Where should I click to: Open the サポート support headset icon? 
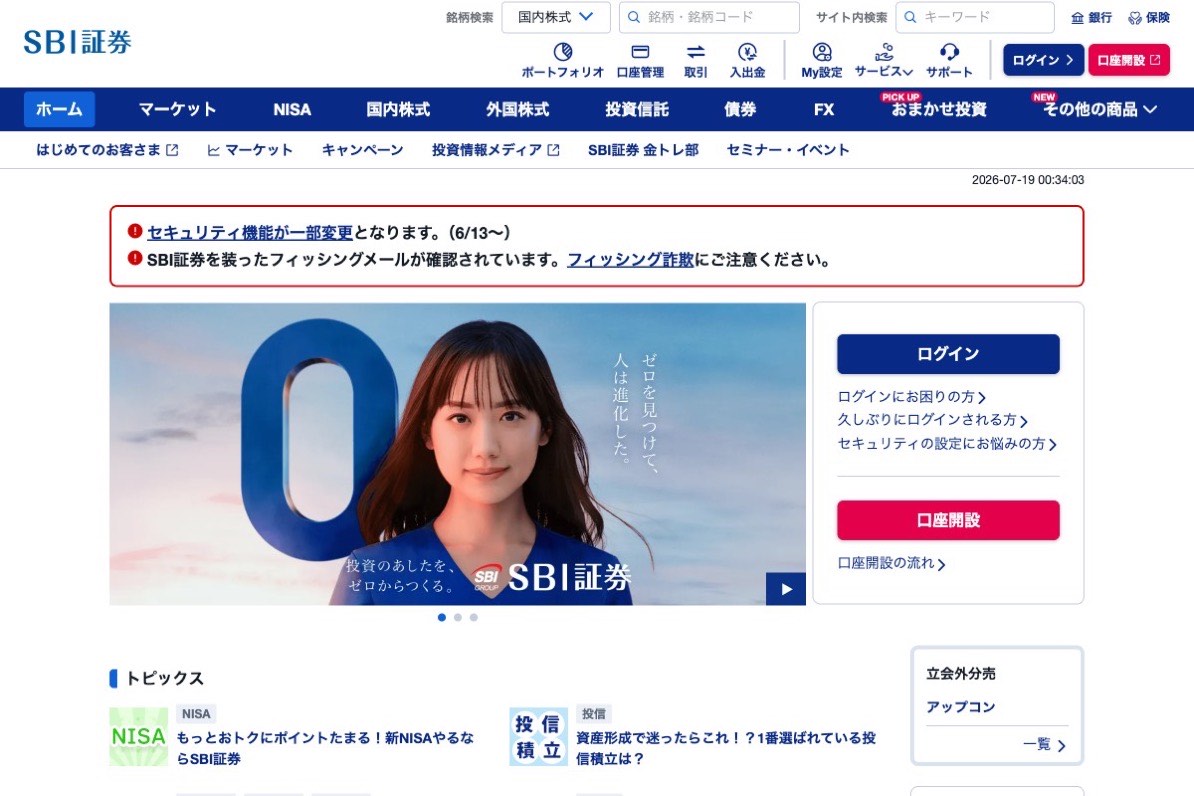949,60
